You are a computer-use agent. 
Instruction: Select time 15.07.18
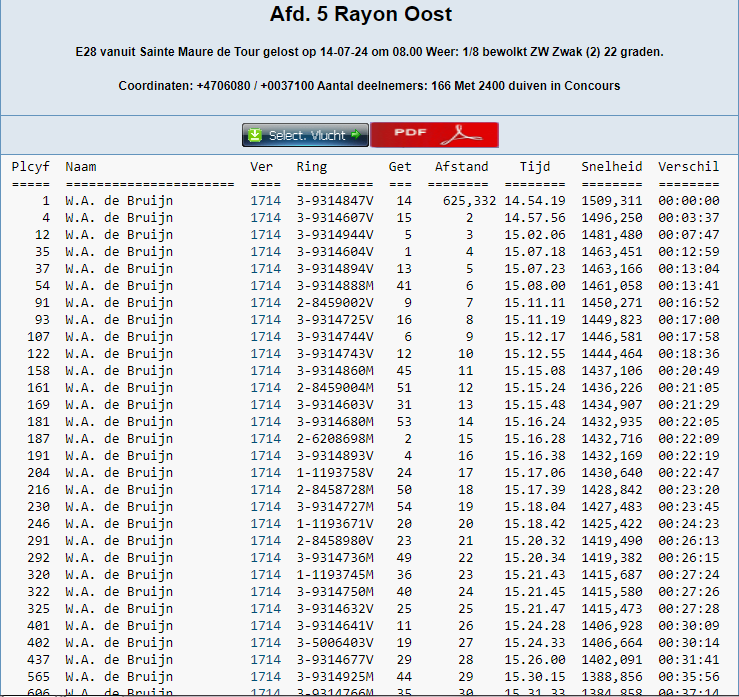535,252
